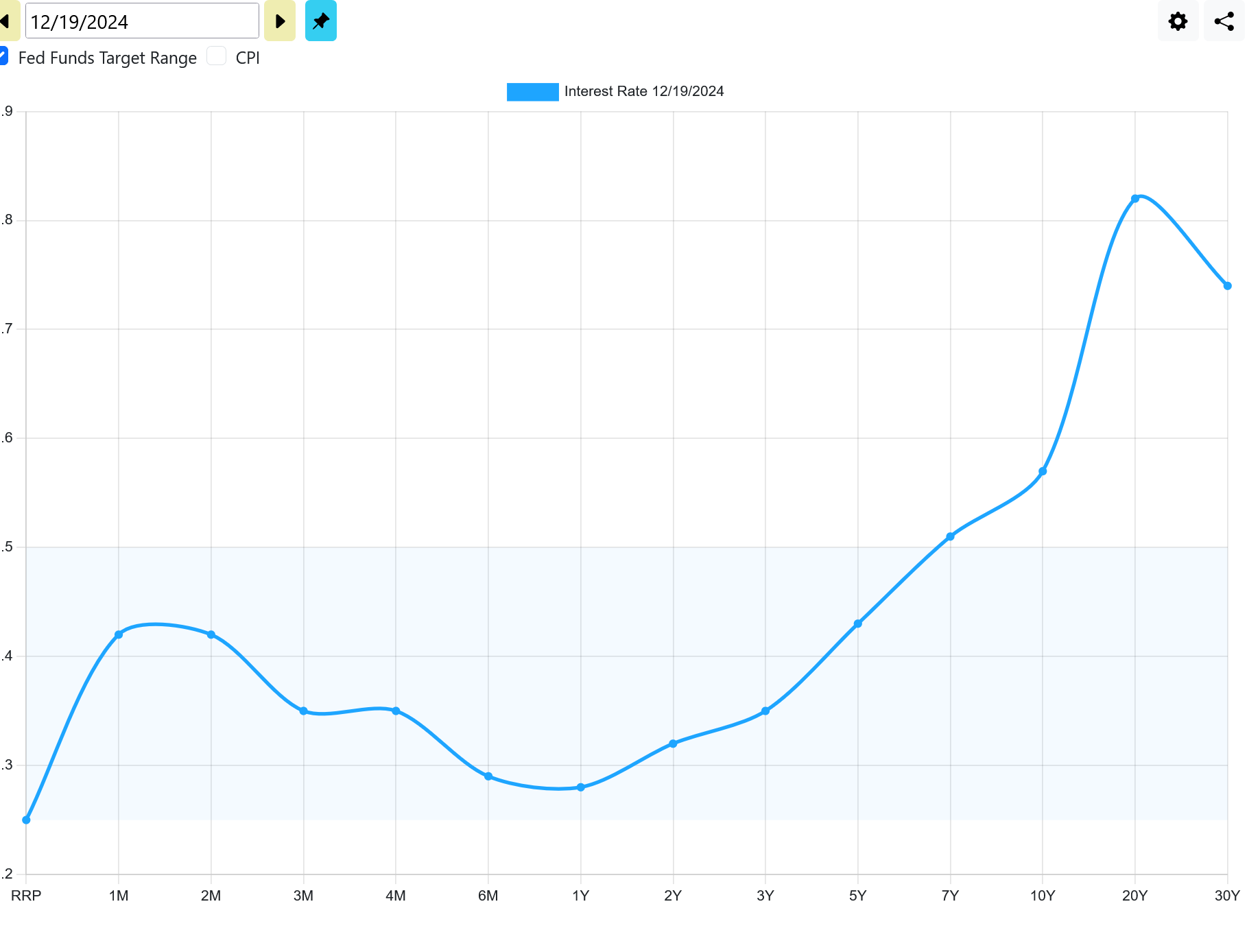Open chart settings gear
The width and height of the screenshot is (1260, 952).
(1178, 21)
